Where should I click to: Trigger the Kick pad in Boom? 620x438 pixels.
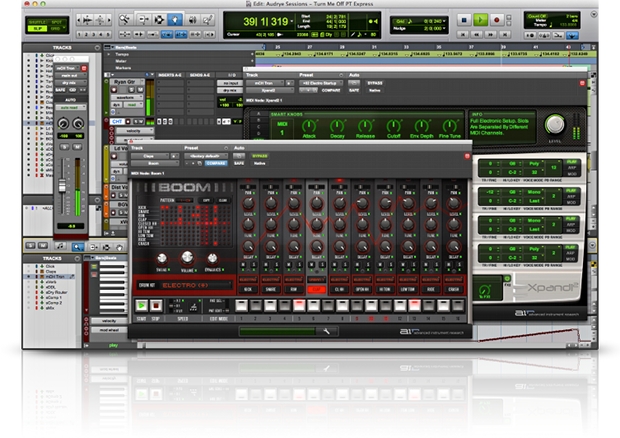(248, 289)
